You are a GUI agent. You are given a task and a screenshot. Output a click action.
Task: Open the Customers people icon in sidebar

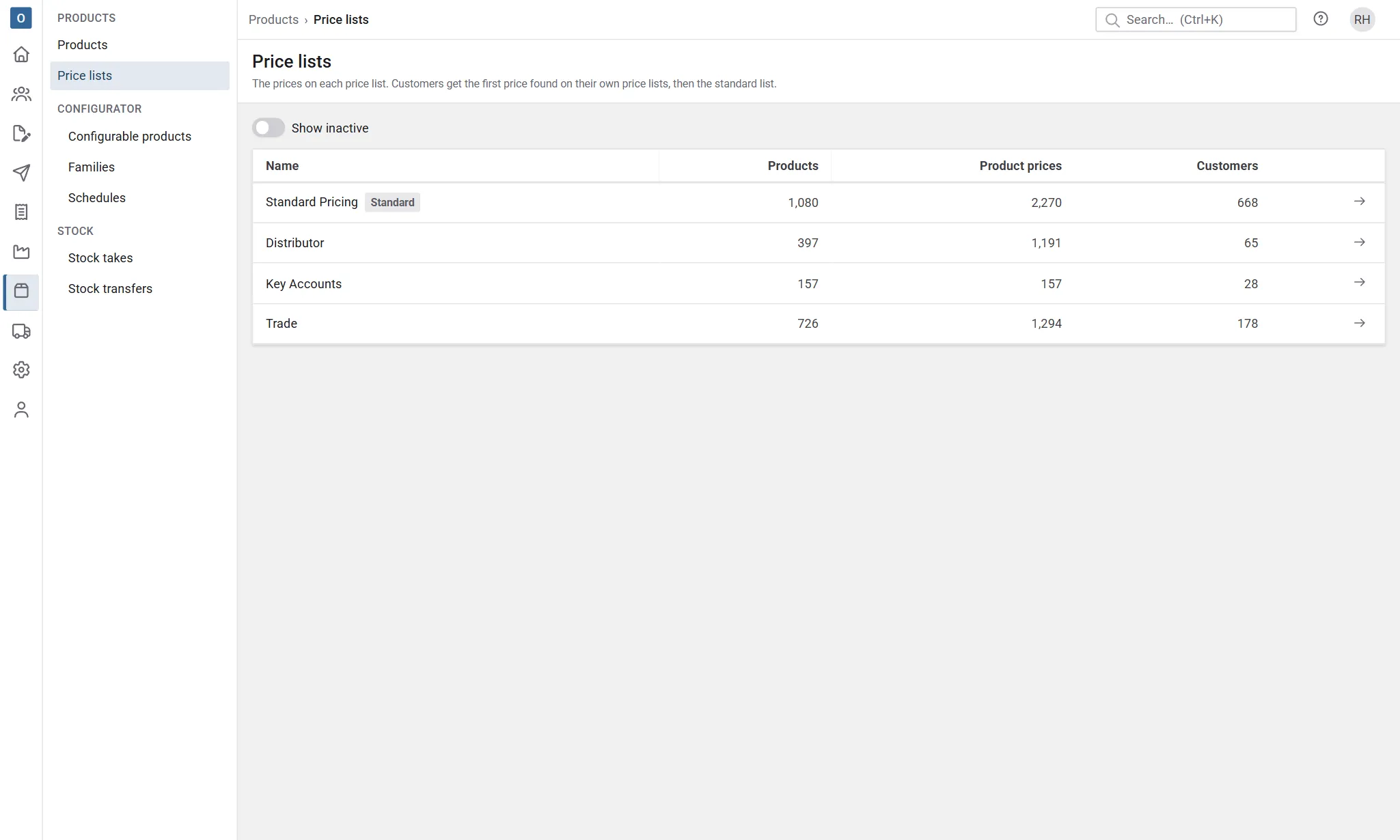point(21,94)
